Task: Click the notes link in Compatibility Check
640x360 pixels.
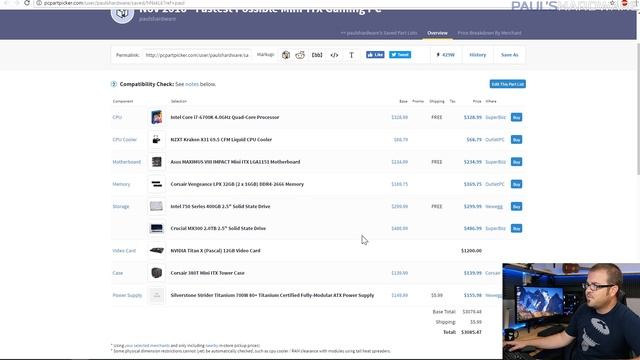Action: (x=192, y=84)
